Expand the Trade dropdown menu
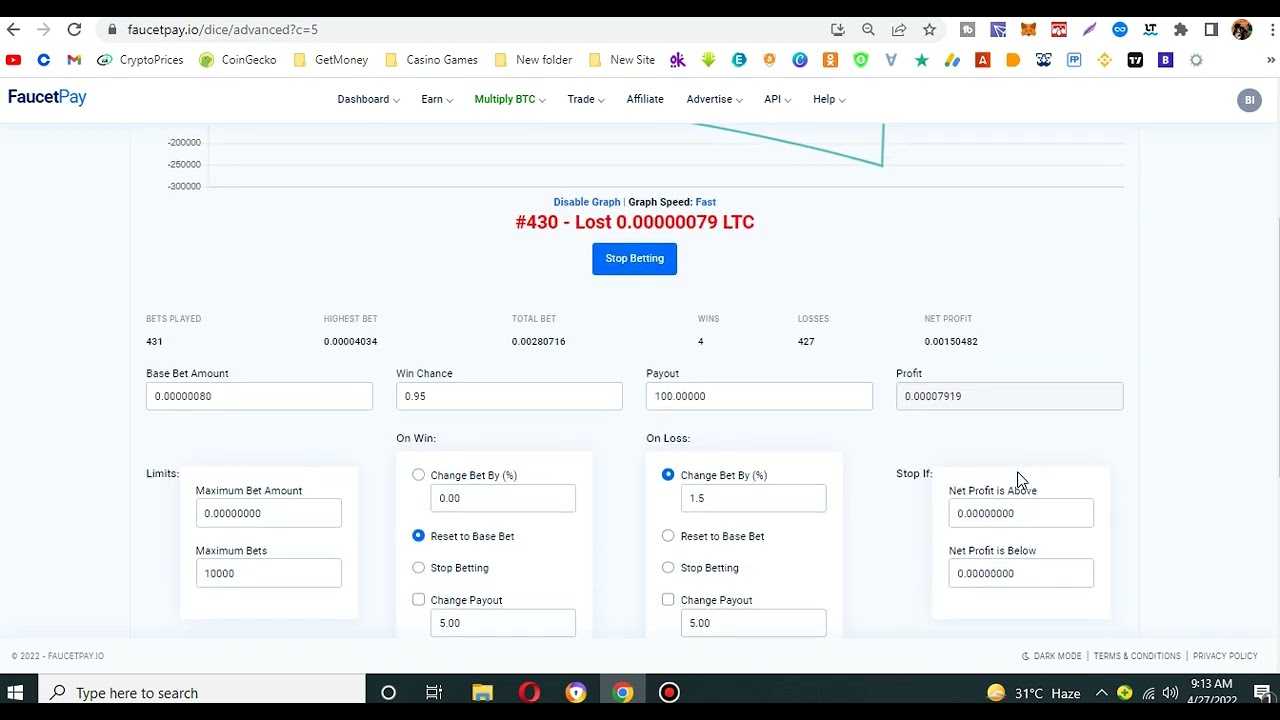 point(586,99)
